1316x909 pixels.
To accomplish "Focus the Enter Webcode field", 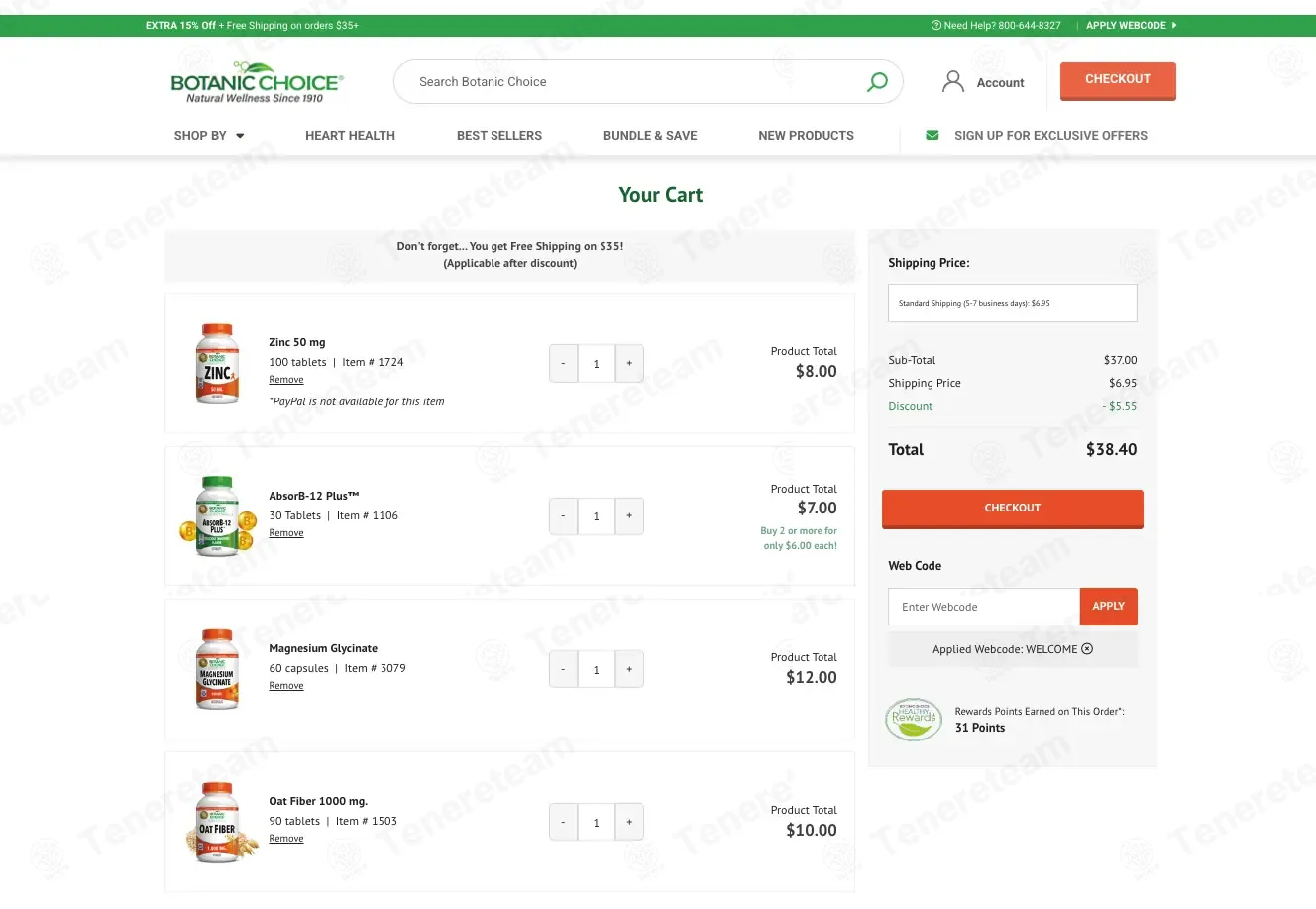I will click(984, 607).
